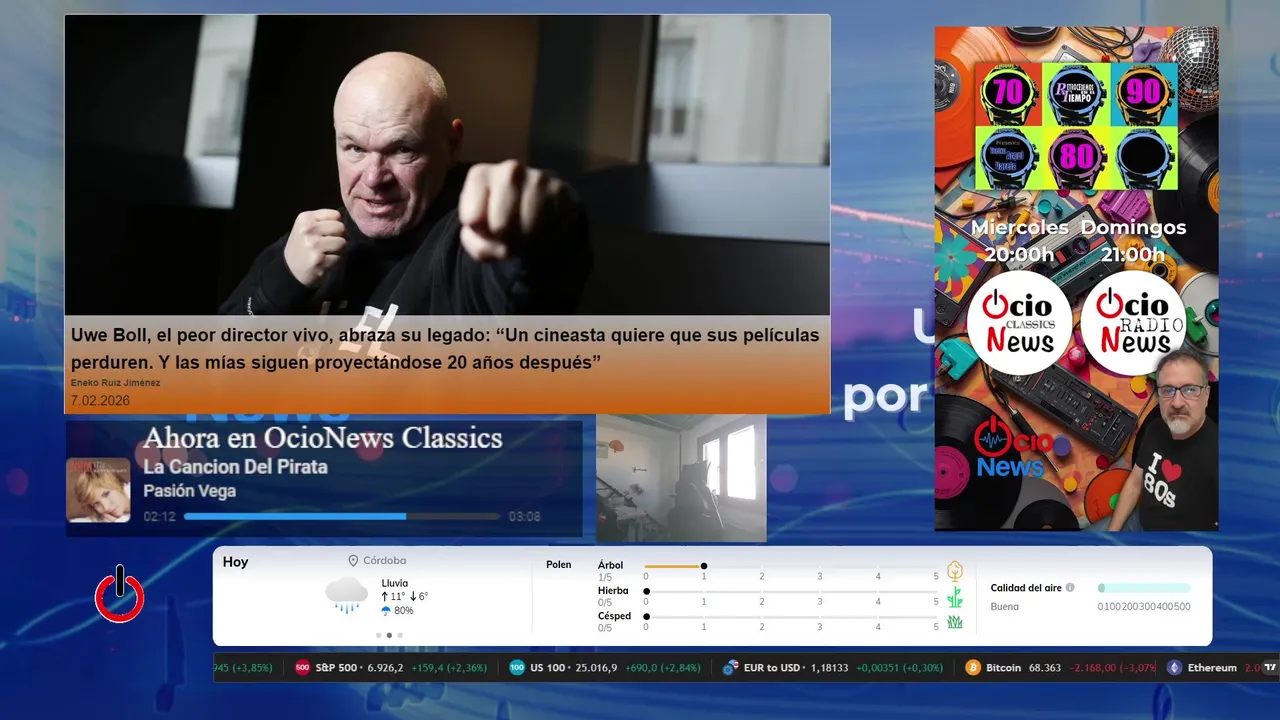Click the EUR to USD flags icon

click(731, 667)
